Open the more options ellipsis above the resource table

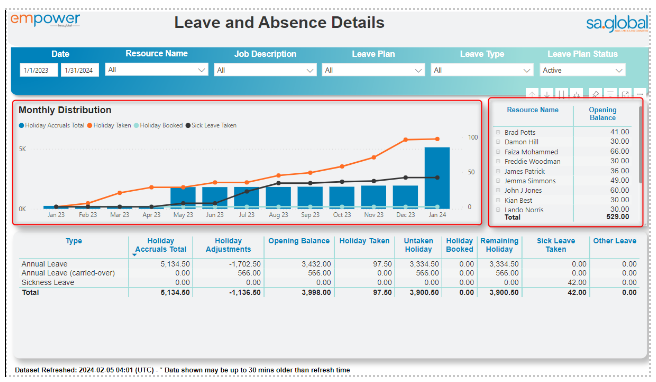tap(640, 94)
